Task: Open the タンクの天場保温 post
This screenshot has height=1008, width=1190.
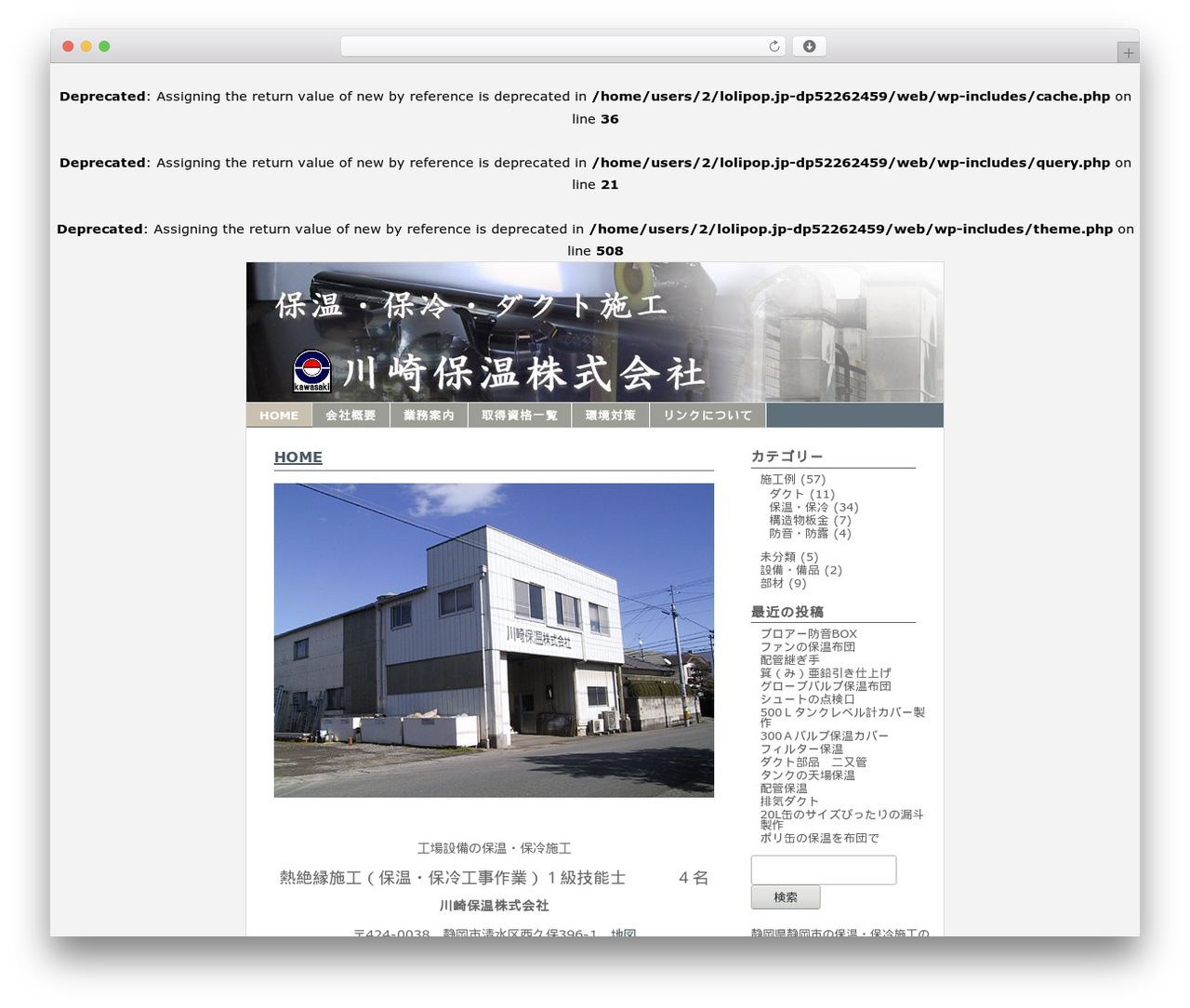Action: pyautogui.click(x=808, y=775)
